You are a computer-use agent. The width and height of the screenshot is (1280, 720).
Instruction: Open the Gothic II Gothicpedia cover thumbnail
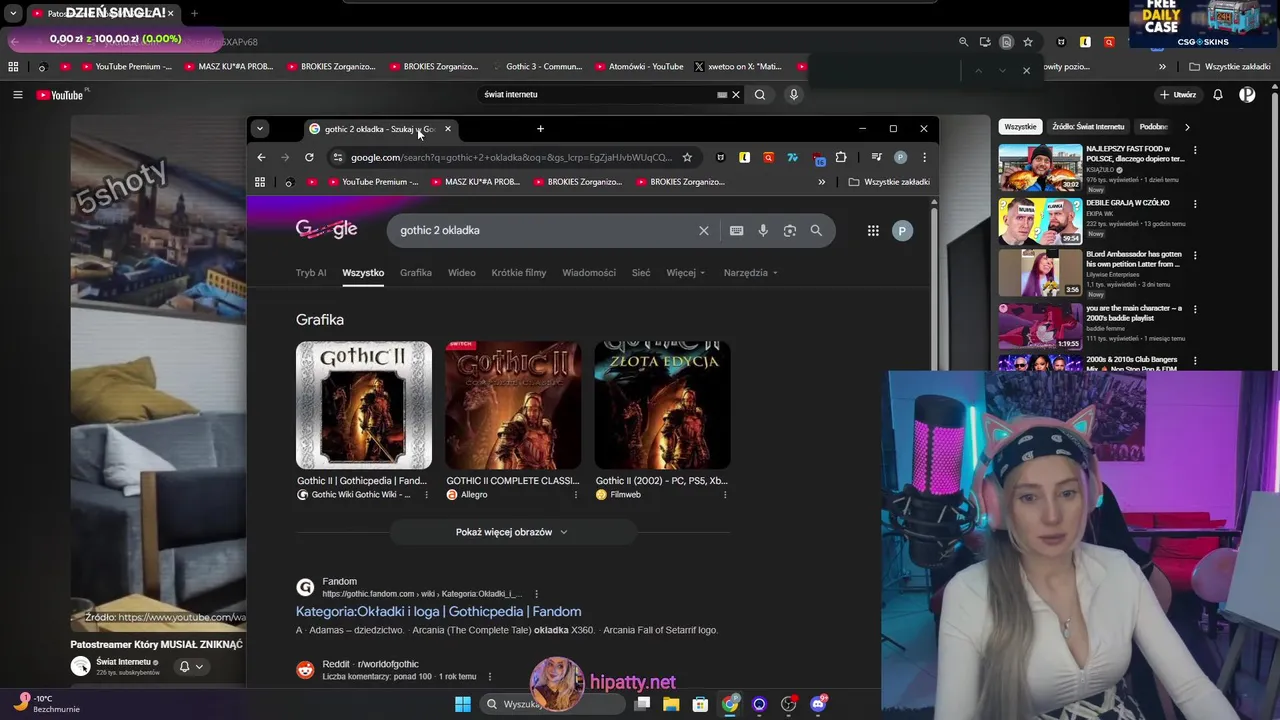click(x=364, y=405)
